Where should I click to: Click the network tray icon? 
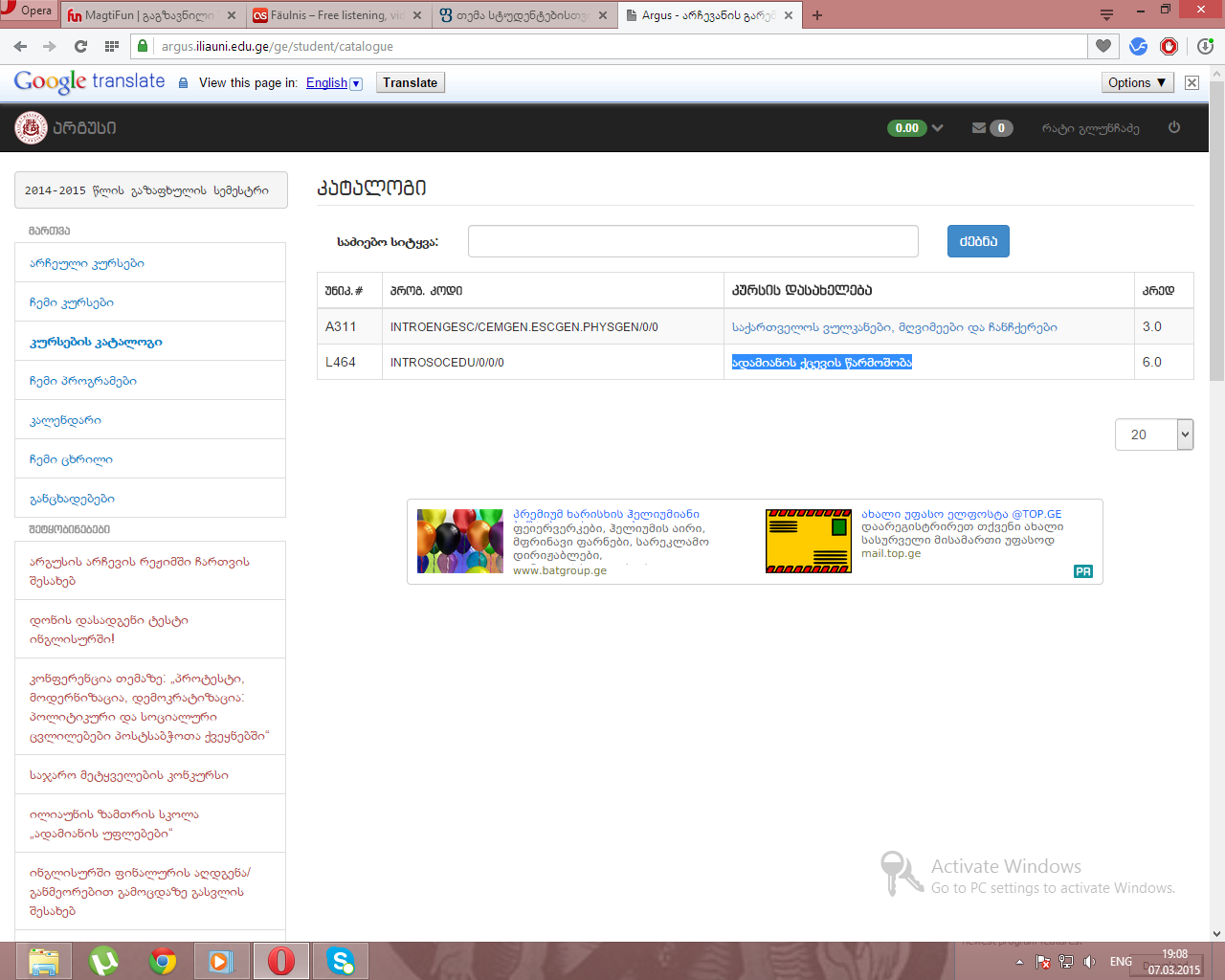coord(1066,962)
